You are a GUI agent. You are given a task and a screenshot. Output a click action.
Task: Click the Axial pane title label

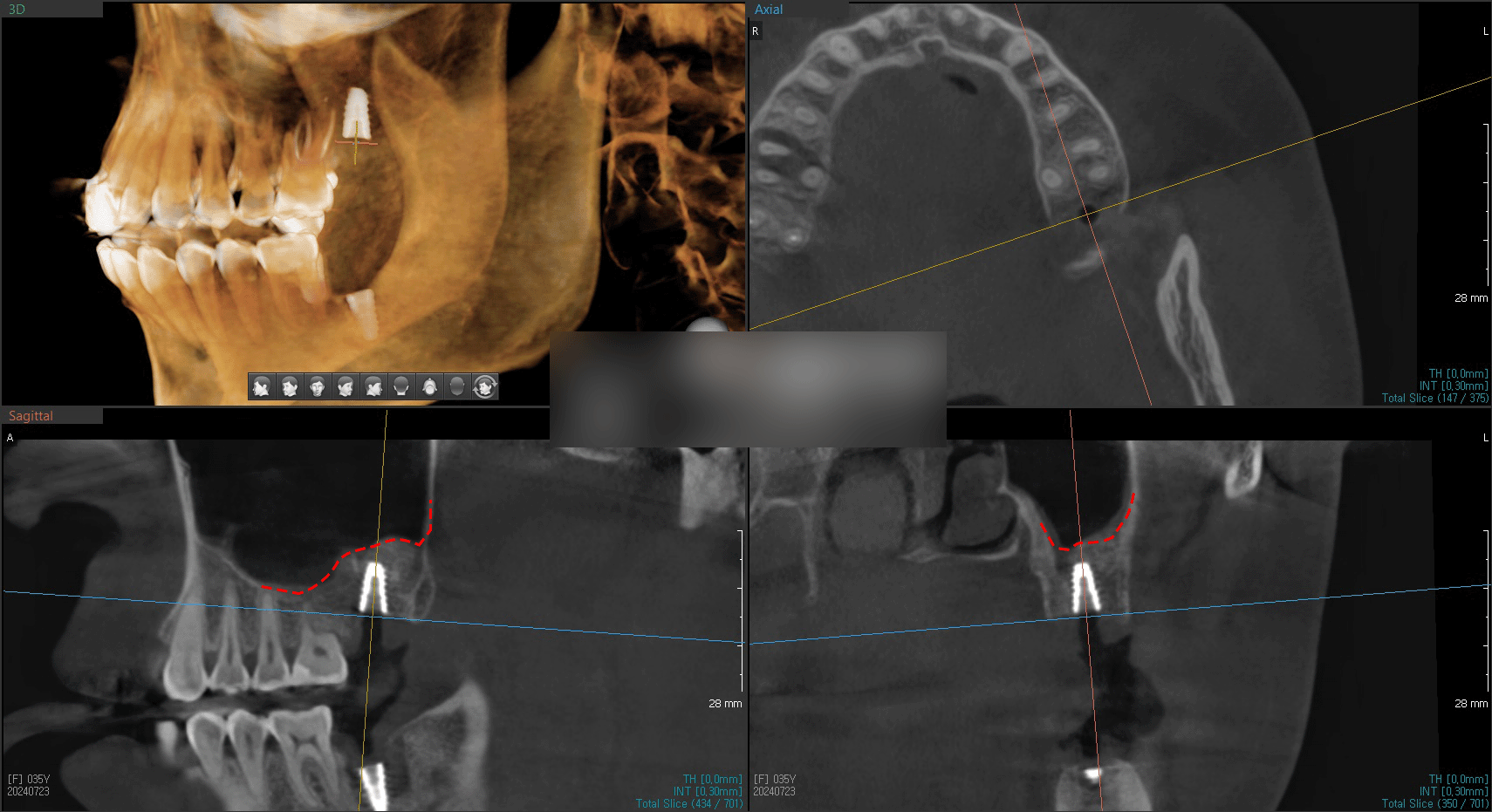click(x=769, y=9)
